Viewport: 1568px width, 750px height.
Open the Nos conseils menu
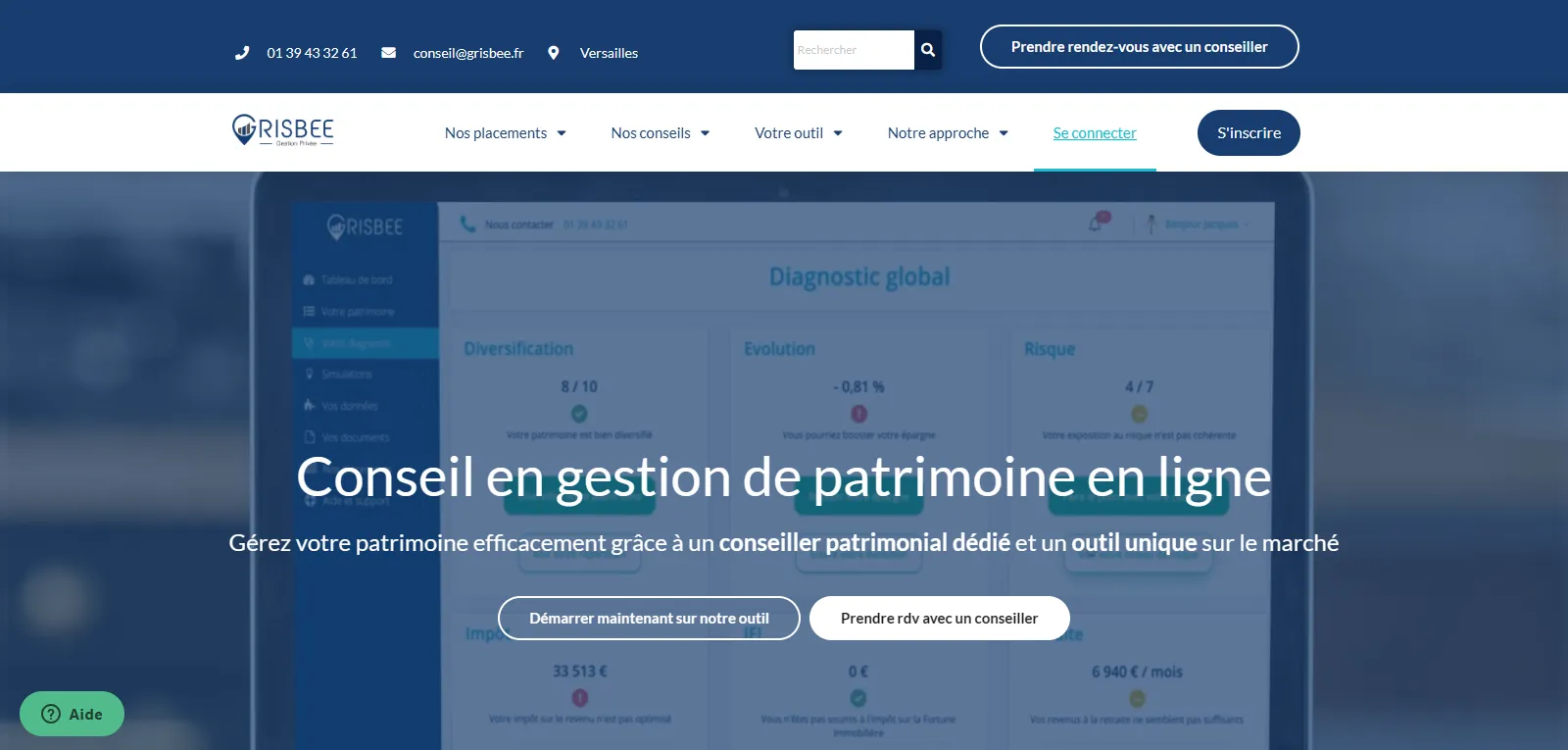[651, 133]
